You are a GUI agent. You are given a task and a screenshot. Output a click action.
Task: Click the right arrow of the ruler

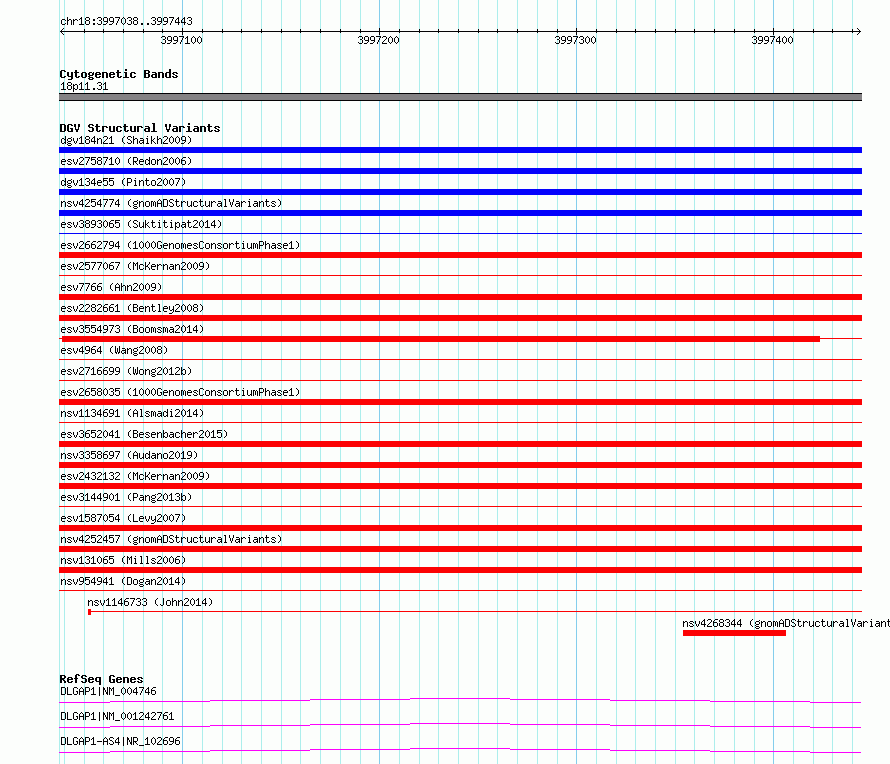coord(858,31)
